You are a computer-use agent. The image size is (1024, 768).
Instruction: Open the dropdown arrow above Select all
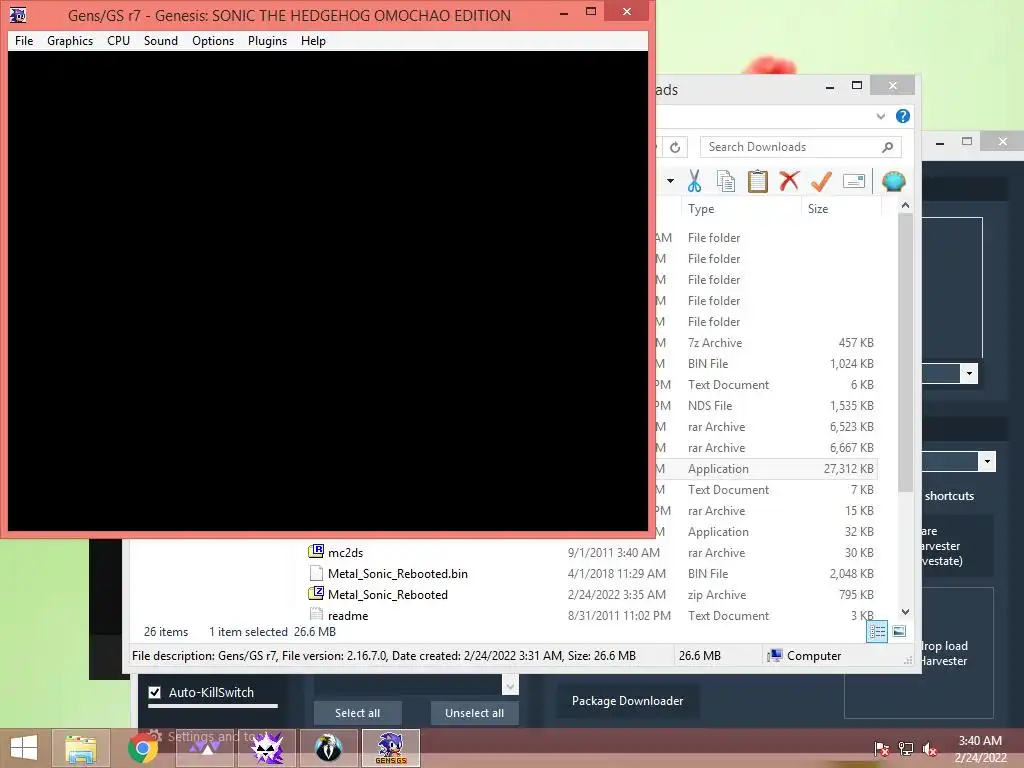pyautogui.click(x=510, y=685)
